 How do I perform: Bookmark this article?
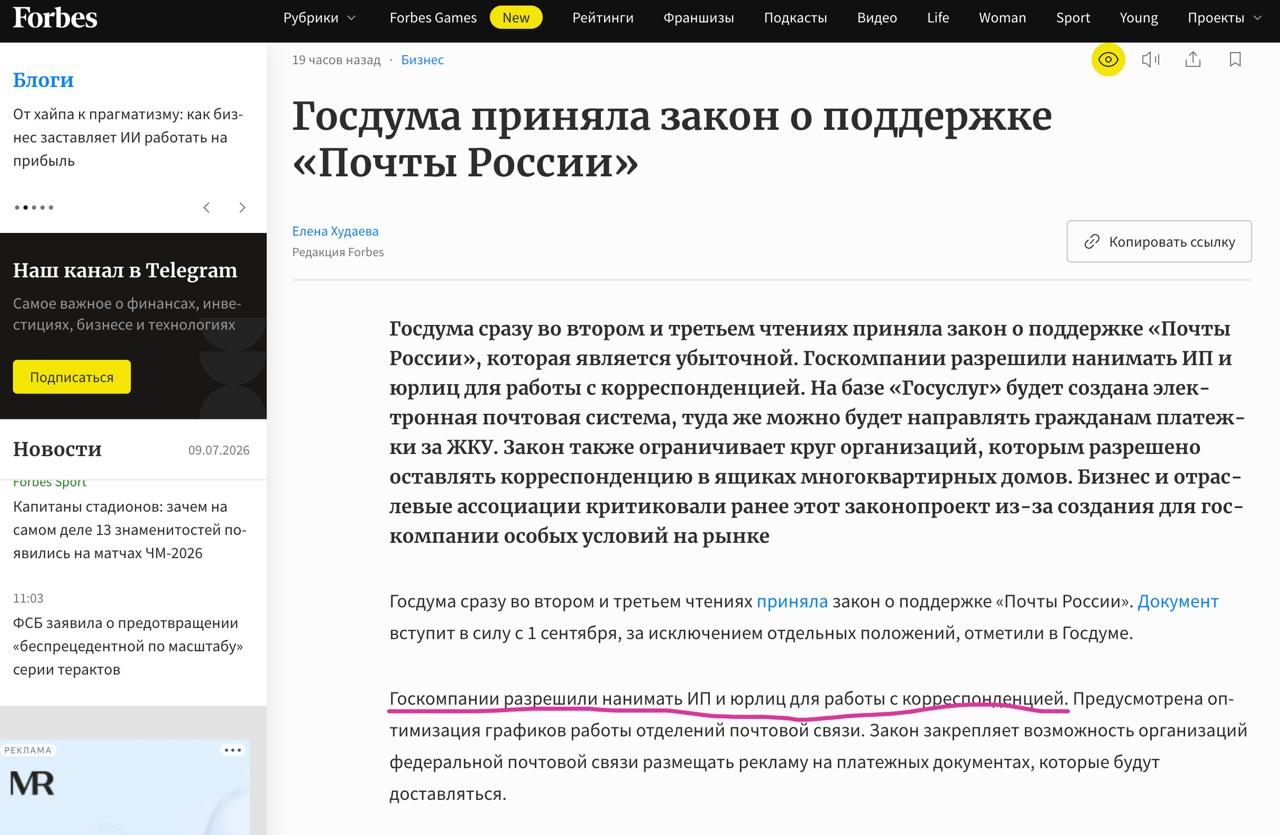[x=1235, y=60]
